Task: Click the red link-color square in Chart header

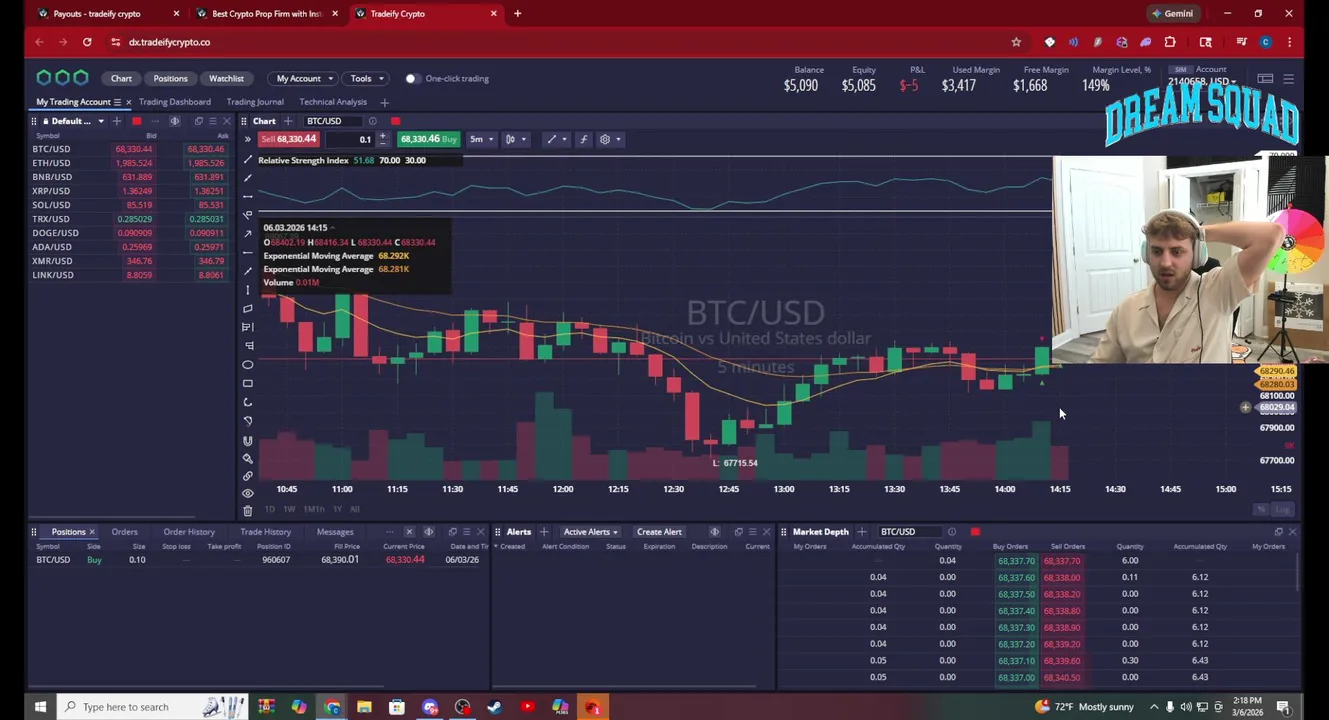Action: click(x=395, y=121)
